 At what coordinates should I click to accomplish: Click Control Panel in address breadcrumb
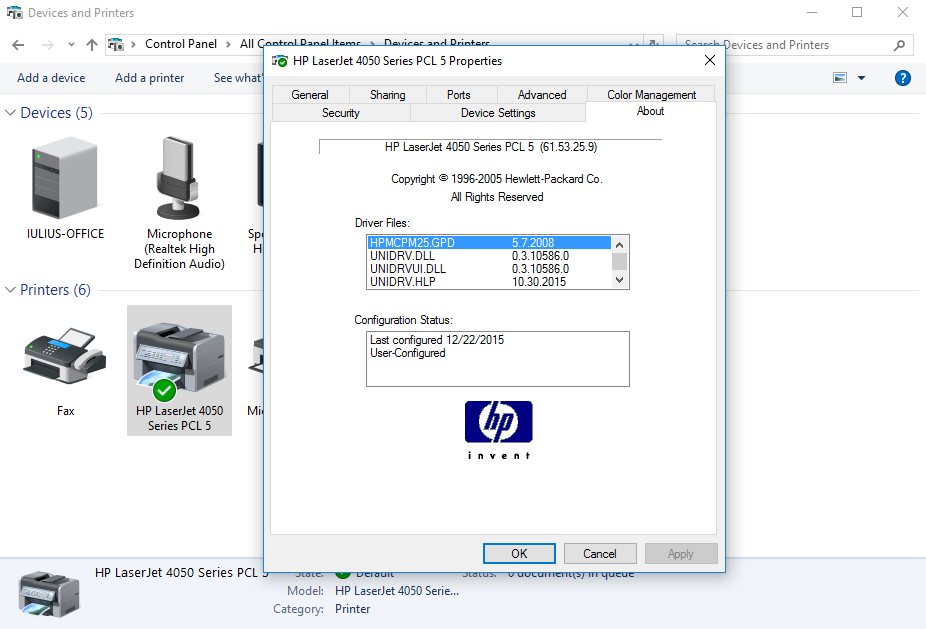181,44
